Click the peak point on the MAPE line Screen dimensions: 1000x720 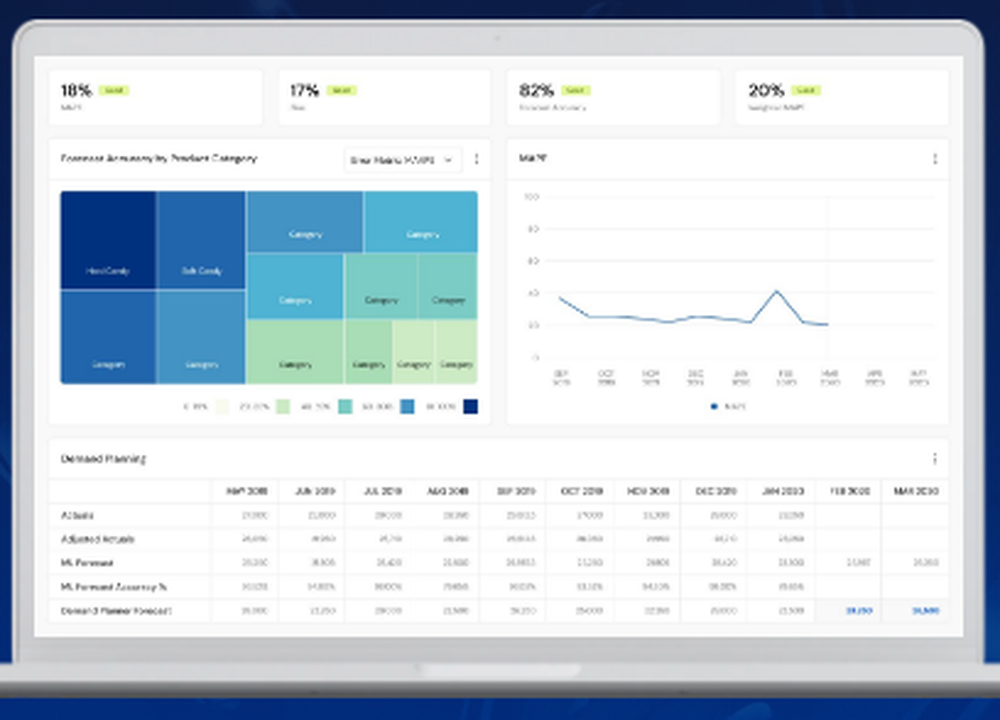[x=776, y=291]
